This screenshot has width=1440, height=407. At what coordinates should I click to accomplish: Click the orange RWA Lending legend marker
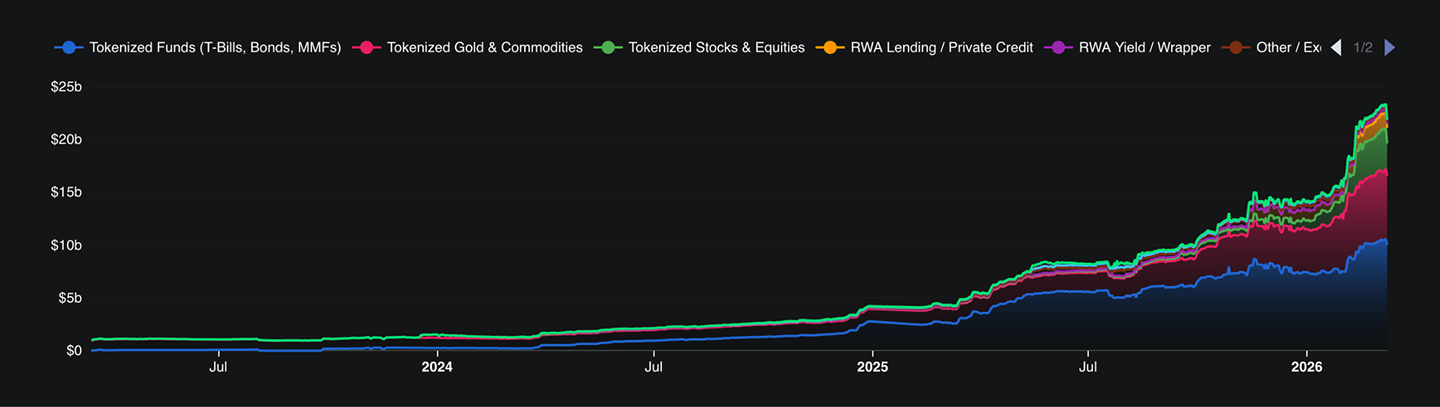coord(829,47)
